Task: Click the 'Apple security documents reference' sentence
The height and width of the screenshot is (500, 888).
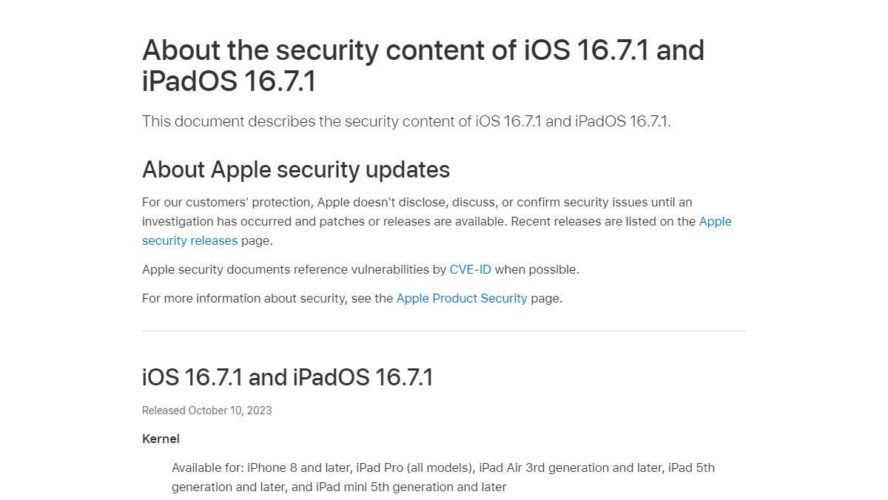Action: click(x=360, y=270)
